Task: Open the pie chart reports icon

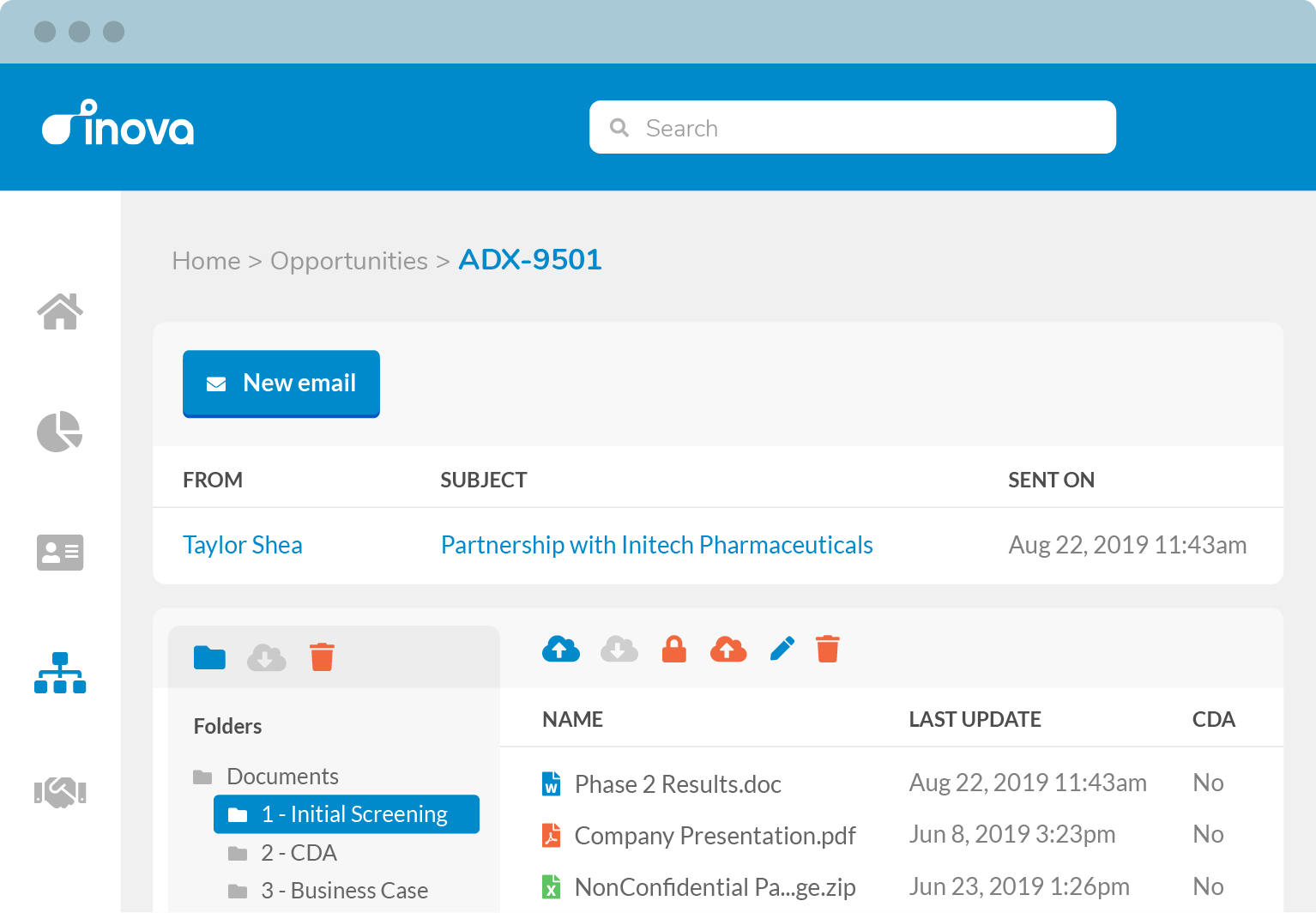Action: point(60,432)
